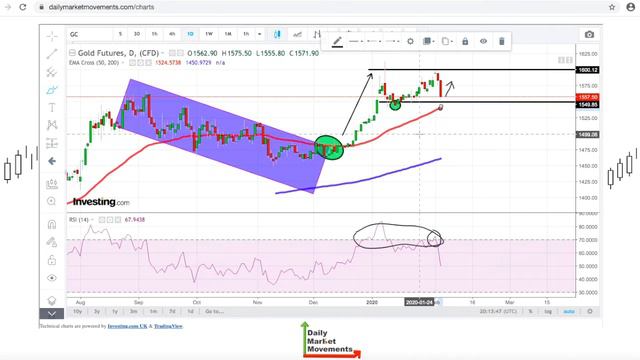This screenshot has height=360, width=640.
Task: Zoom chart to the 7d range
Action: pos(172,311)
